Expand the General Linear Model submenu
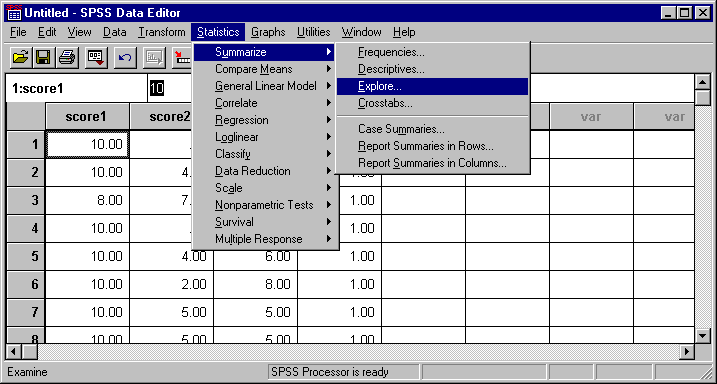 (x=265, y=86)
